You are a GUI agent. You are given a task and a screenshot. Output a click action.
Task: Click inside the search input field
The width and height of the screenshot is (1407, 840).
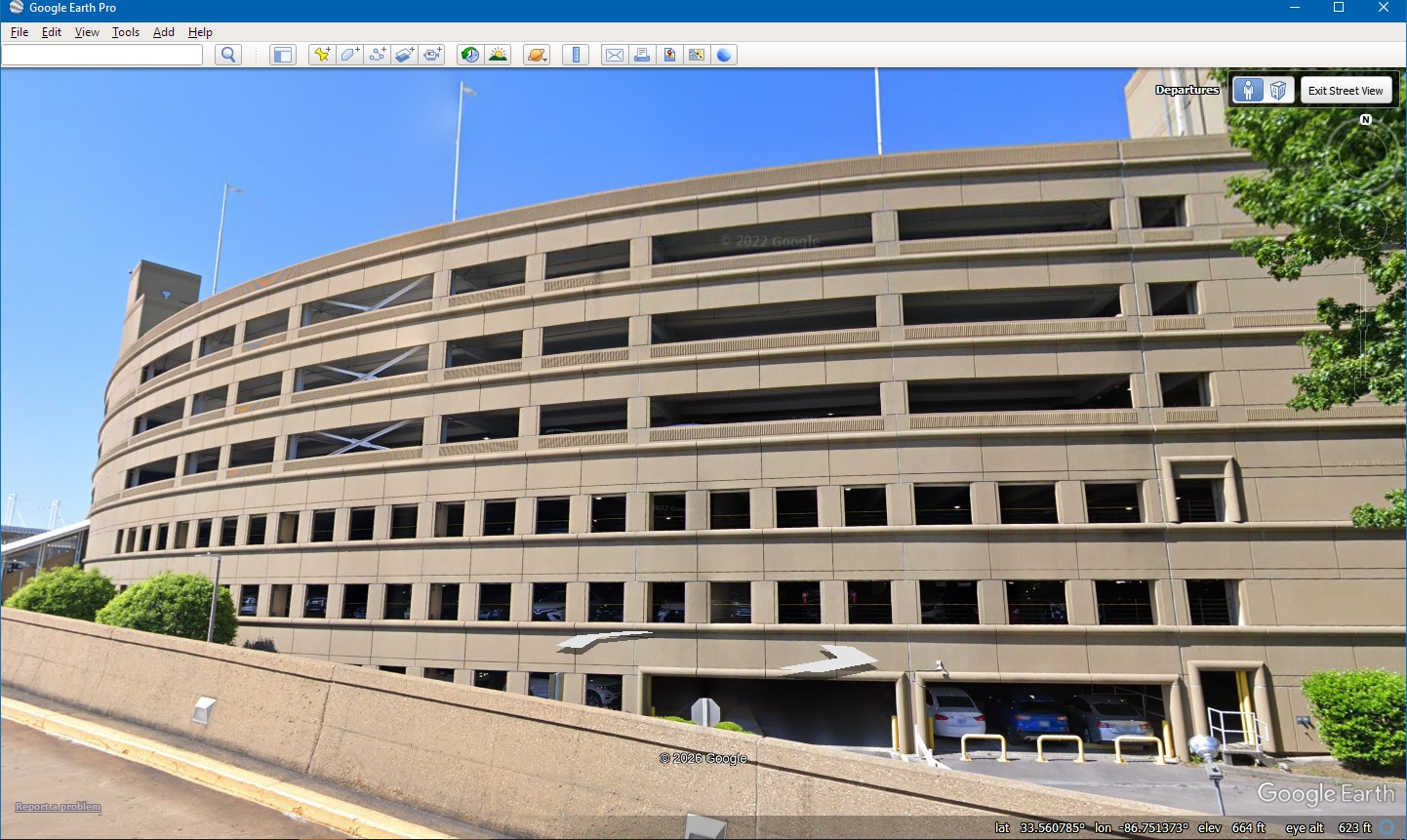click(102, 55)
